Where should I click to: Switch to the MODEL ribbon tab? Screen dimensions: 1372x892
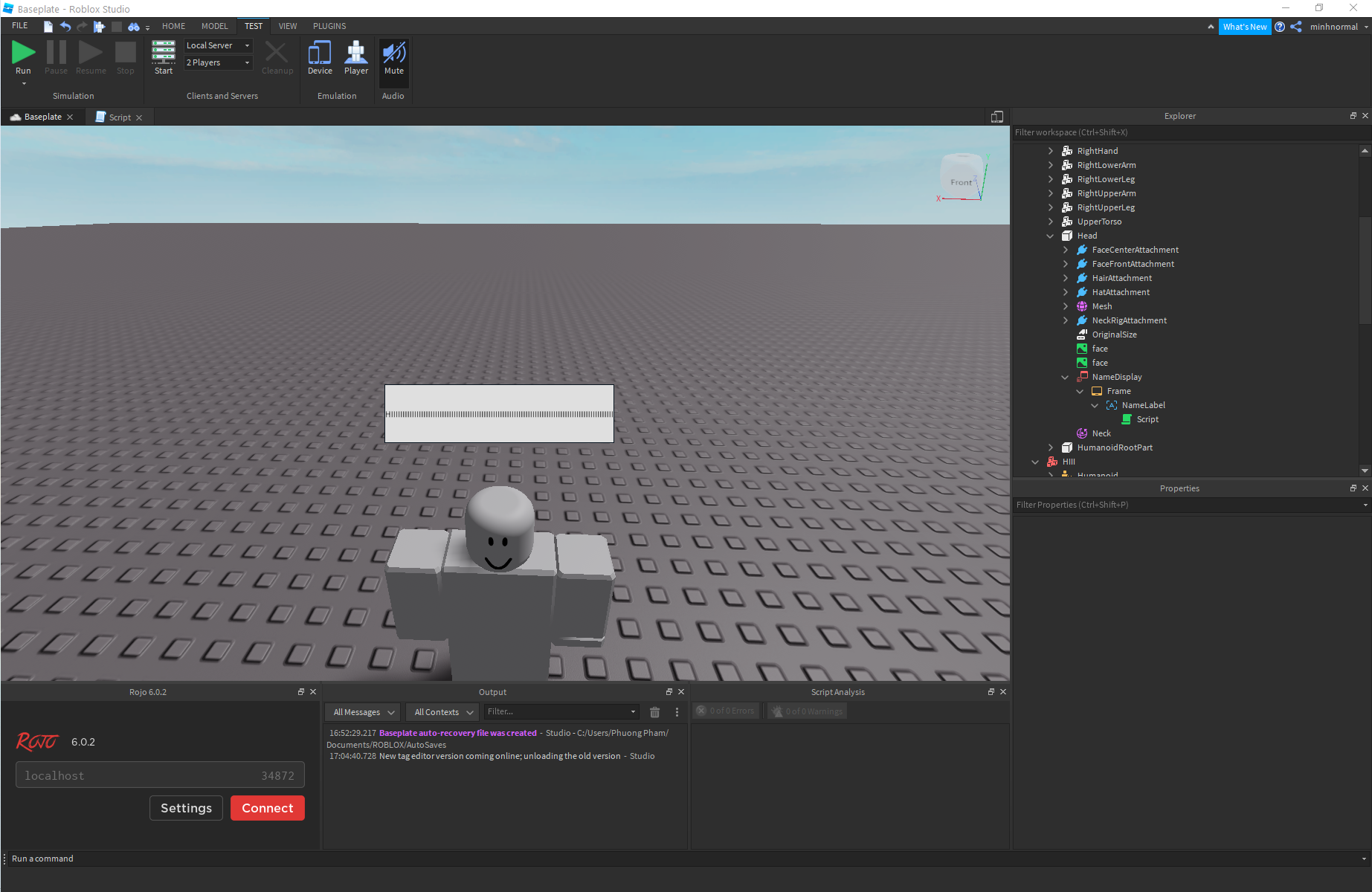pyautogui.click(x=215, y=26)
